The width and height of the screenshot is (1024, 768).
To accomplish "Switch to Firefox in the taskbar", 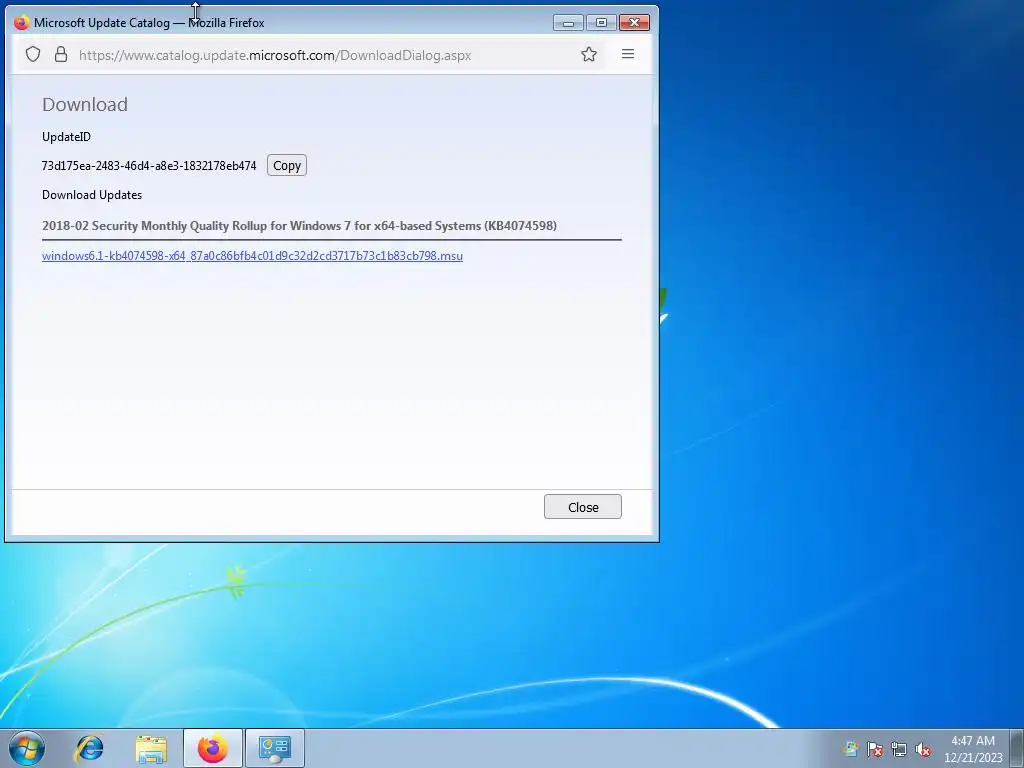I will click(213, 748).
